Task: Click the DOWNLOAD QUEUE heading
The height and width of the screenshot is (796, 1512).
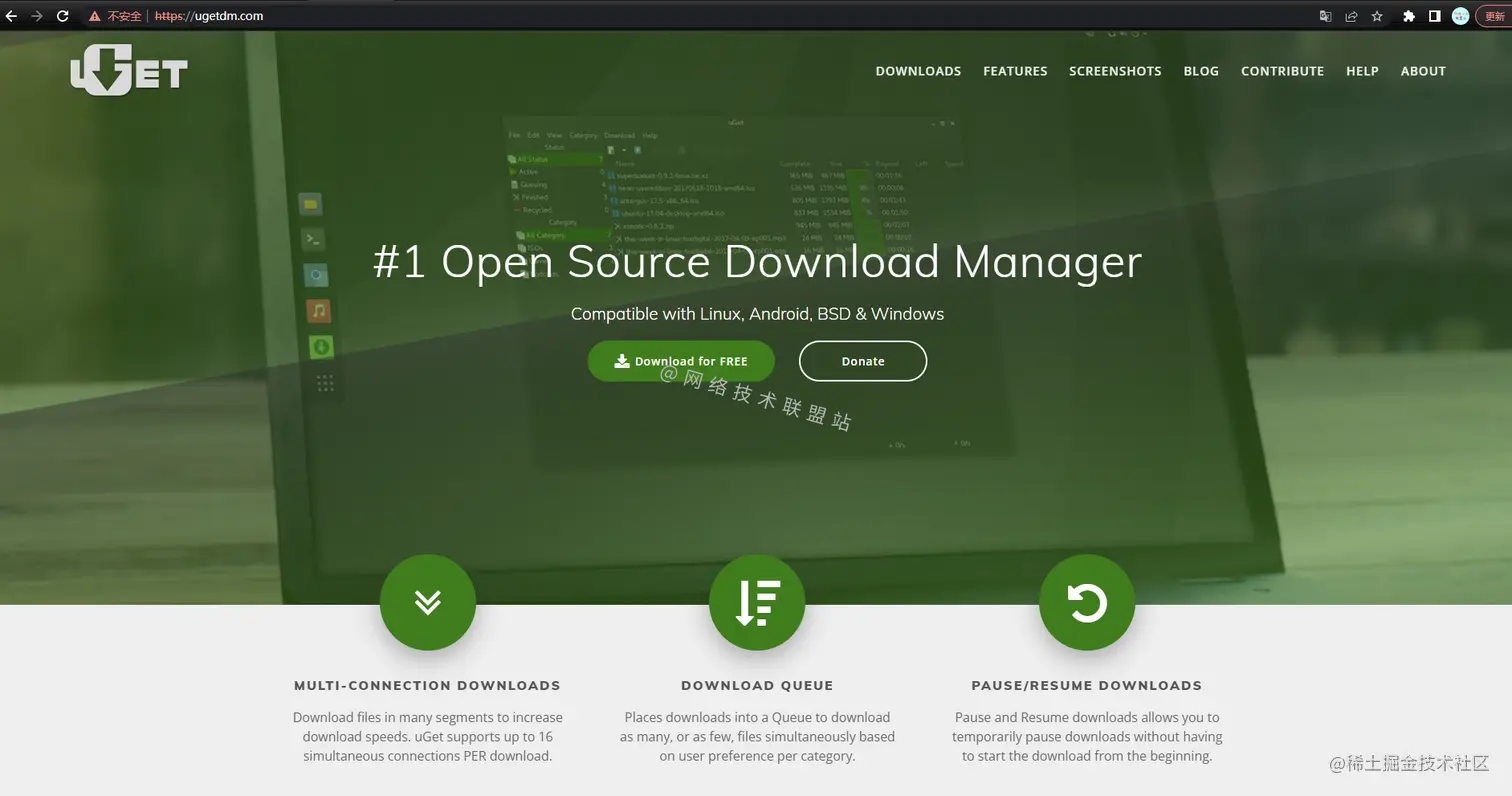Action: (x=757, y=686)
